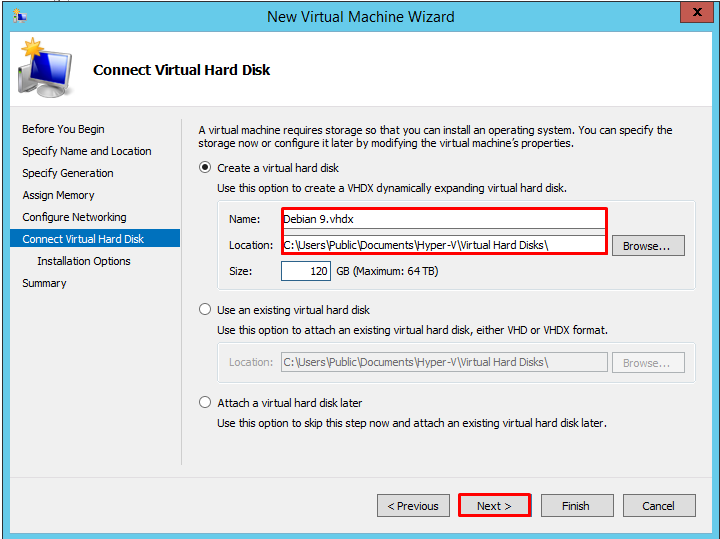Viewport: 720px width, 539px height.
Task: Open Connect Virtual Hard Disk step
Action: (x=95, y=238)
